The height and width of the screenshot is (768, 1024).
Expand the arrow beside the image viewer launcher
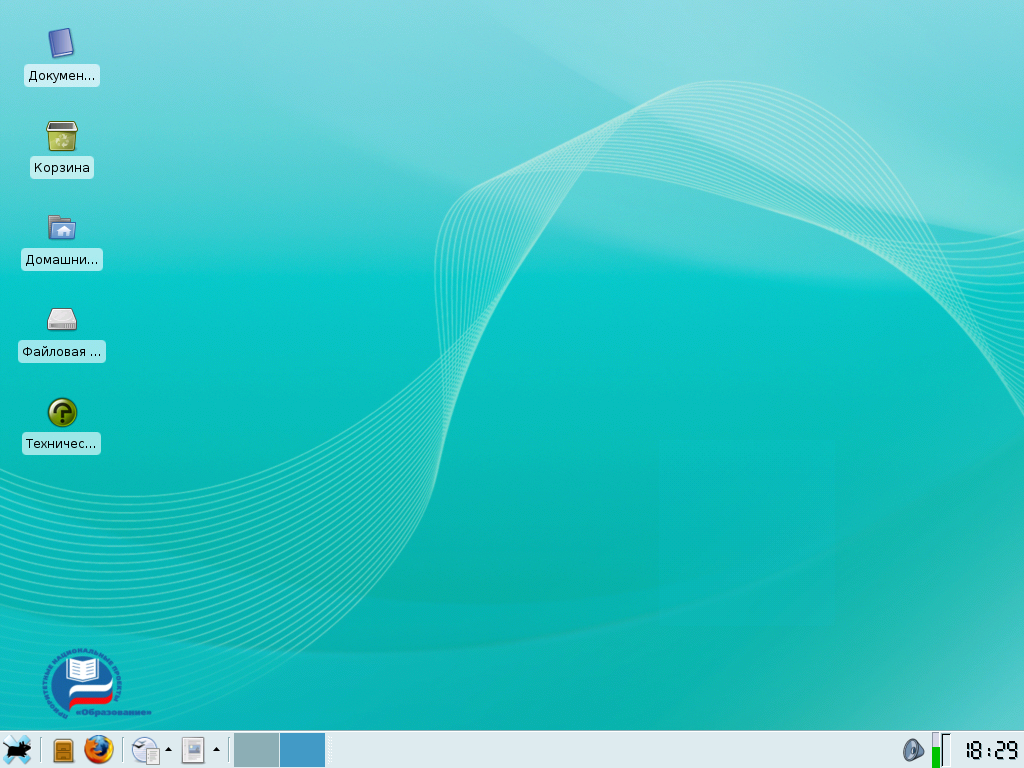[216, 749]
